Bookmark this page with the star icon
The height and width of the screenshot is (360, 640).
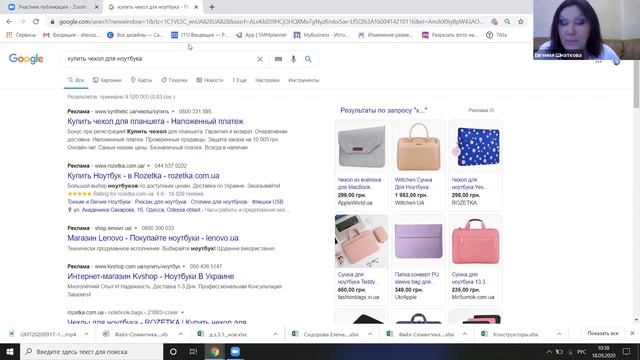[x=521, y=22]
